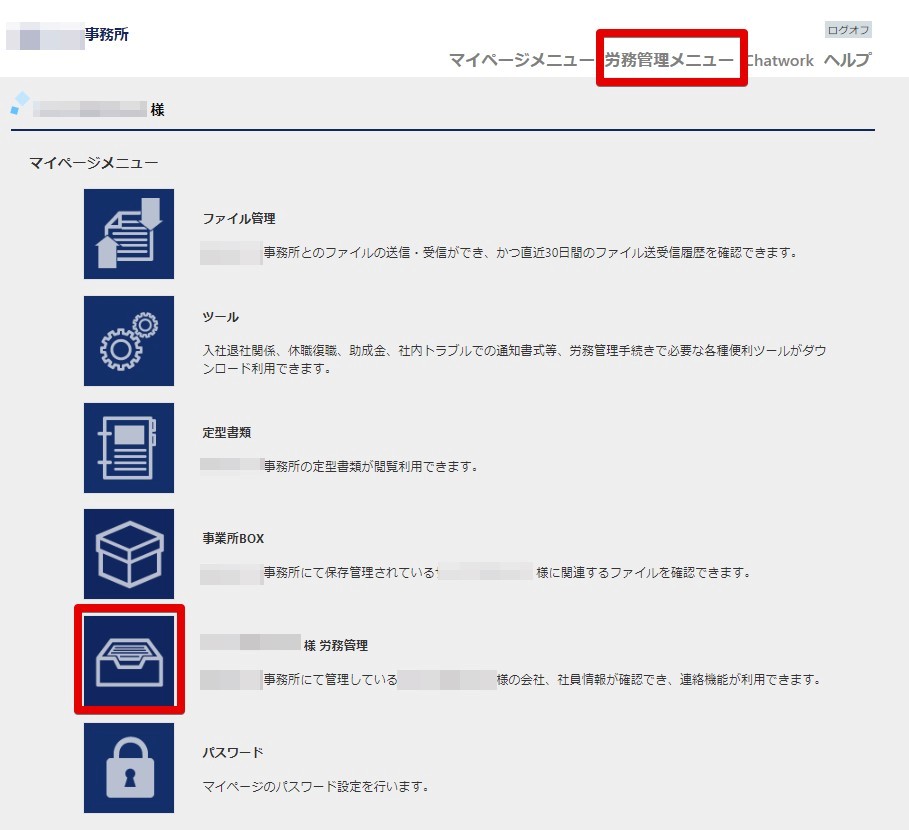This screenshot has height=830, width=909.
Task: Click text 事務所の定型書類が閲覧利用できます。
Action: tap(370, 467)
